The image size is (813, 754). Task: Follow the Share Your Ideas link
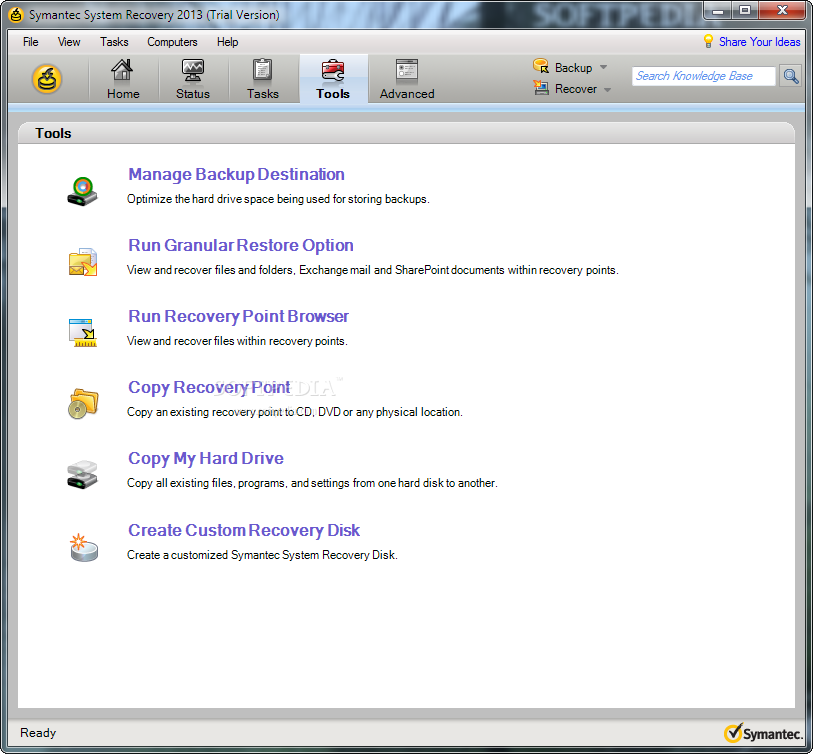tap(759, 42)
